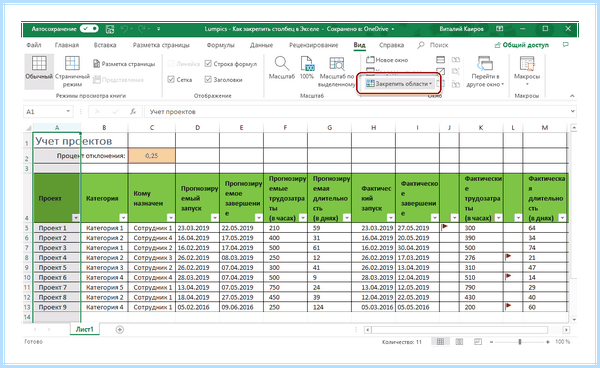Click the insert function fx icon
The width and height of the screenshot is (600, 368).
[133, 112]
